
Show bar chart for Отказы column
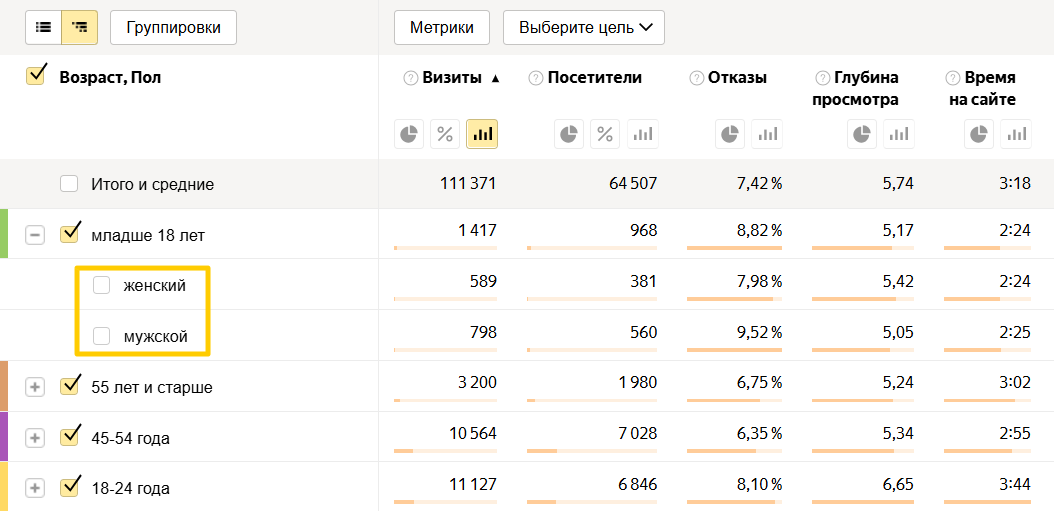pos(766,134)
